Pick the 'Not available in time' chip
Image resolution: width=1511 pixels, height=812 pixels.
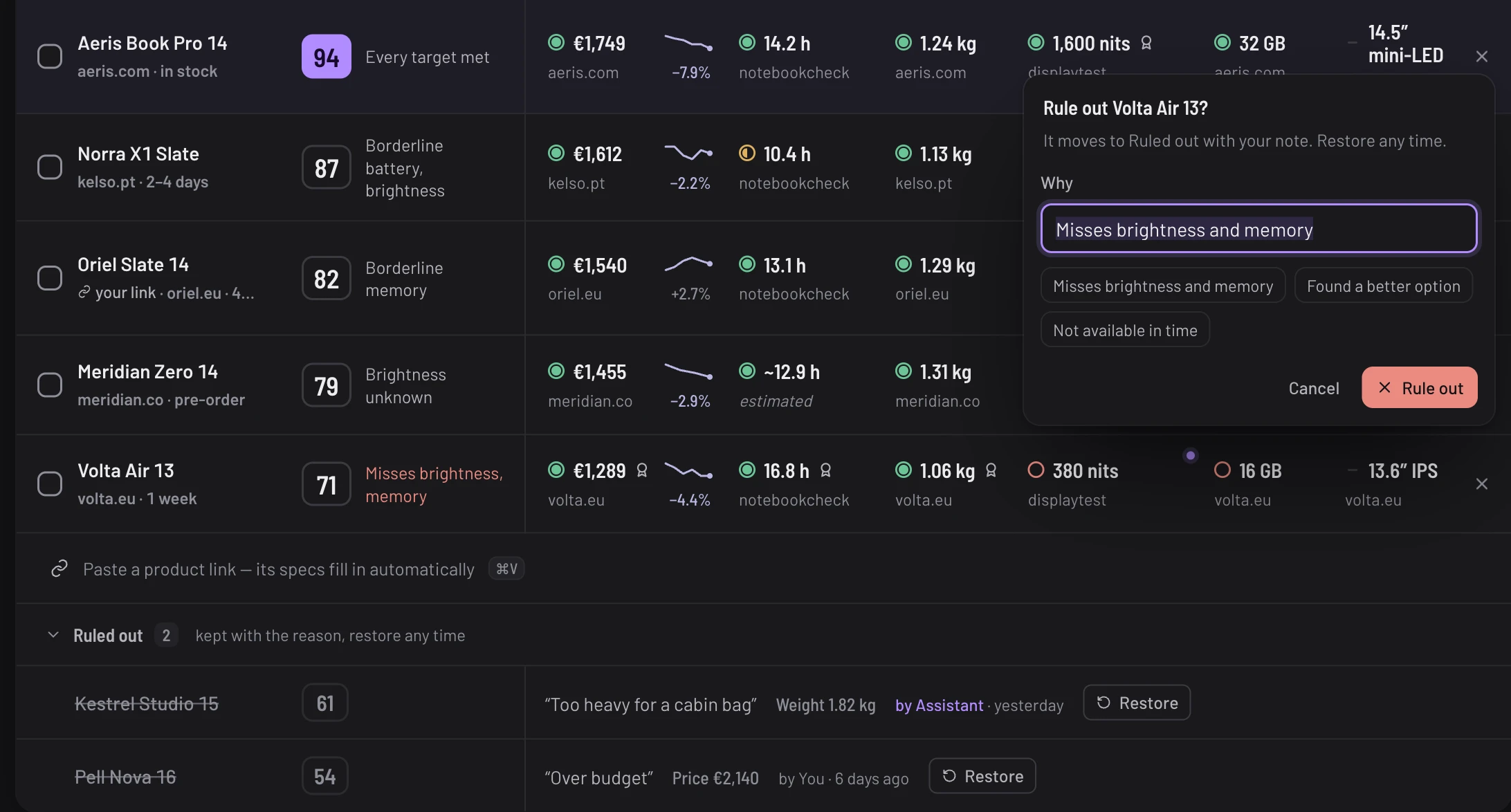pos(1125,330)
